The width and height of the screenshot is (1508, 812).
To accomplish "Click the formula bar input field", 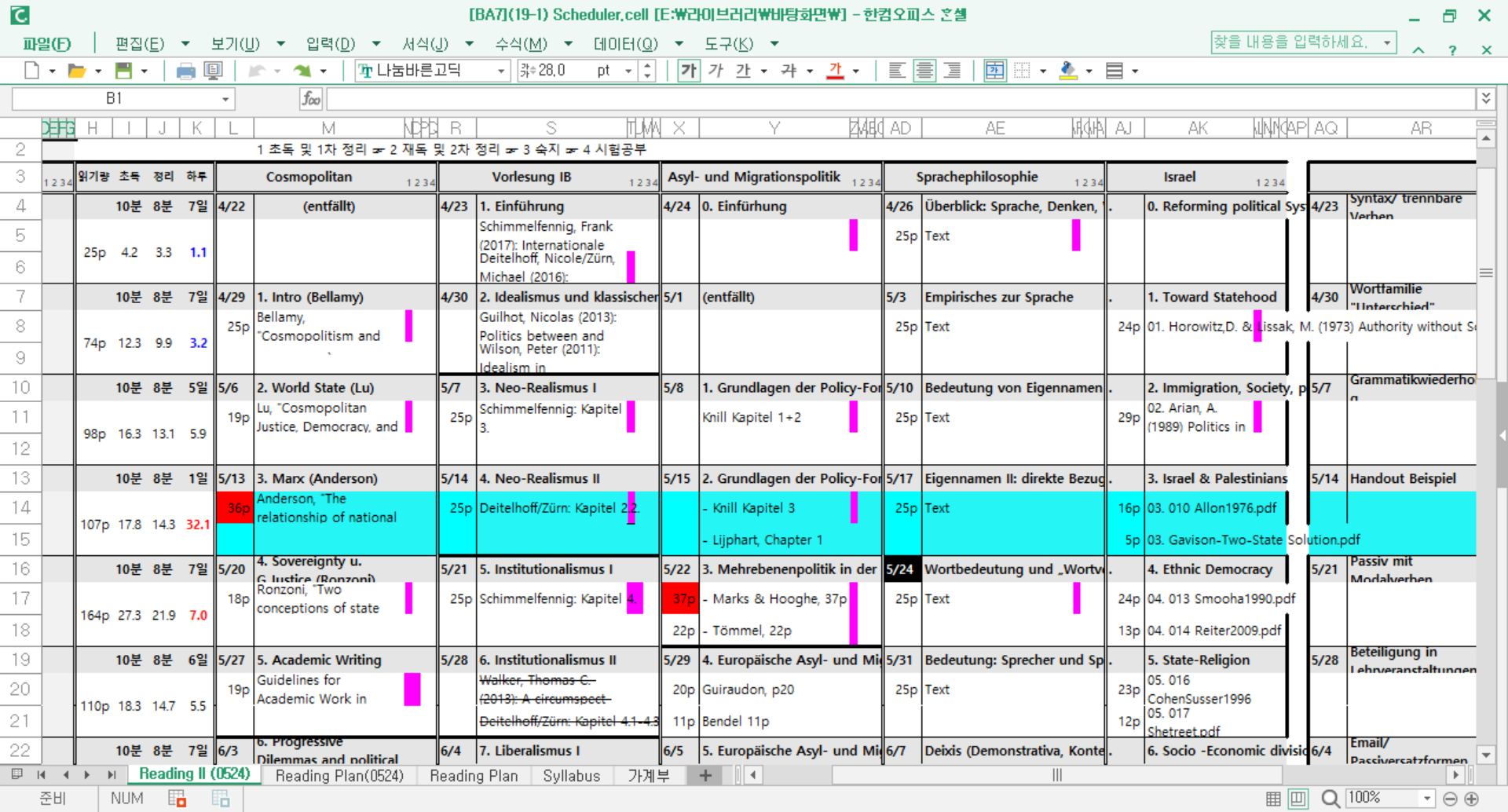I will coord(901,99).
